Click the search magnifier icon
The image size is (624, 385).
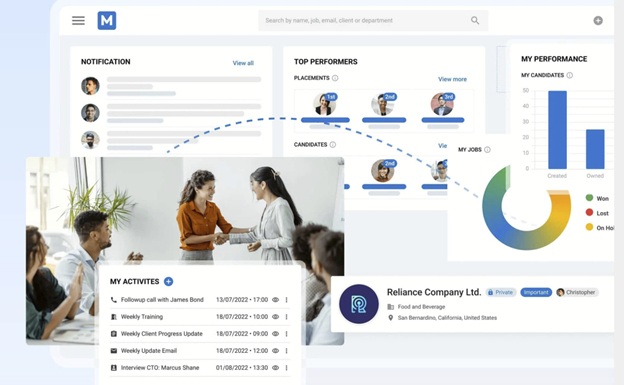[x=475, y=20]
